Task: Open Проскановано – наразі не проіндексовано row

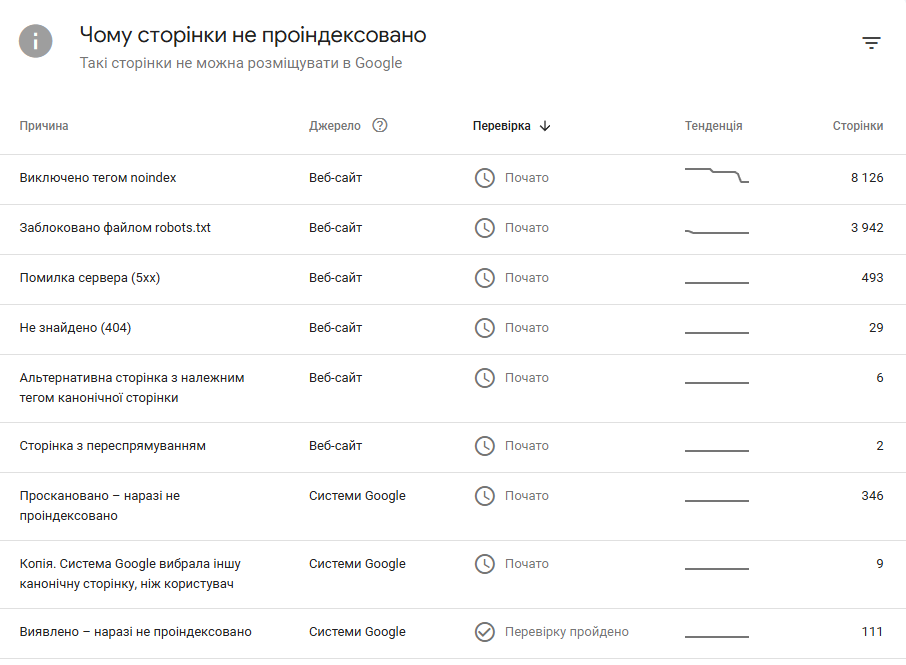Action: [99, 506]
